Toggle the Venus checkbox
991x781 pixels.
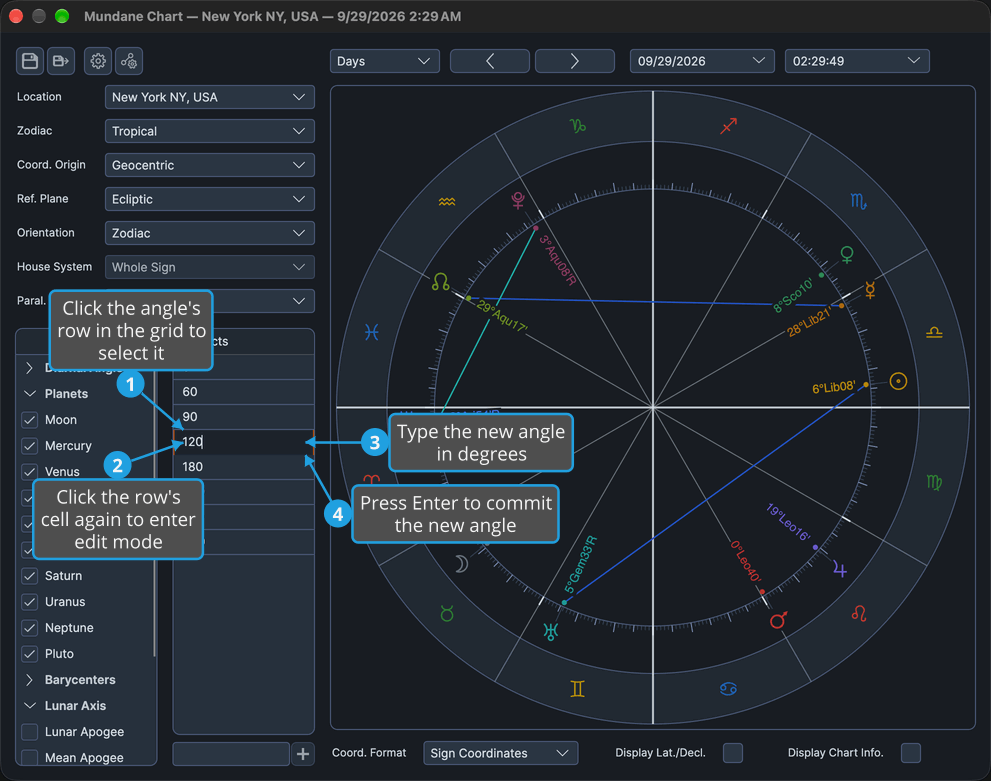[30, 471]
